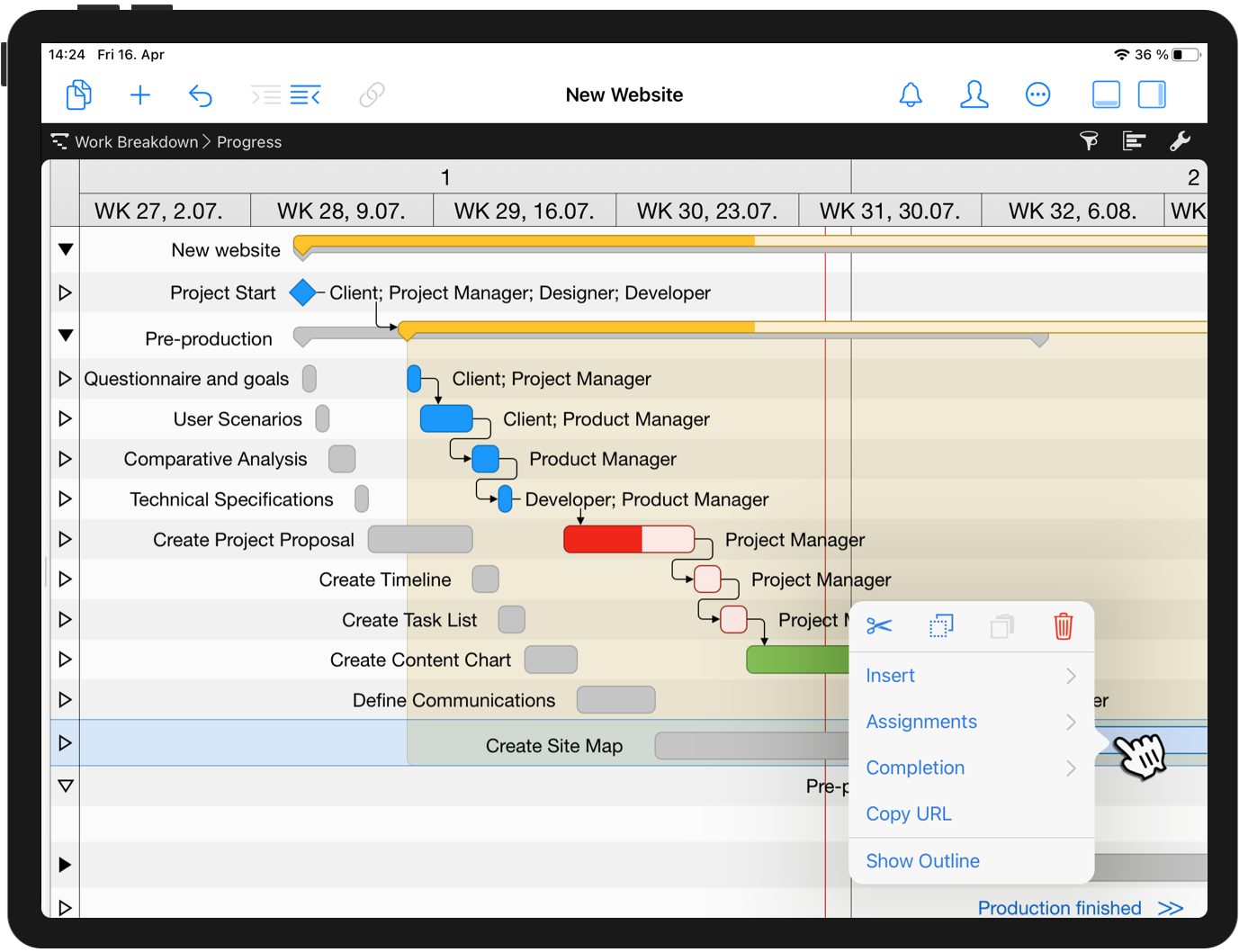Open the user resources profile icon

[x=974, y=94]
